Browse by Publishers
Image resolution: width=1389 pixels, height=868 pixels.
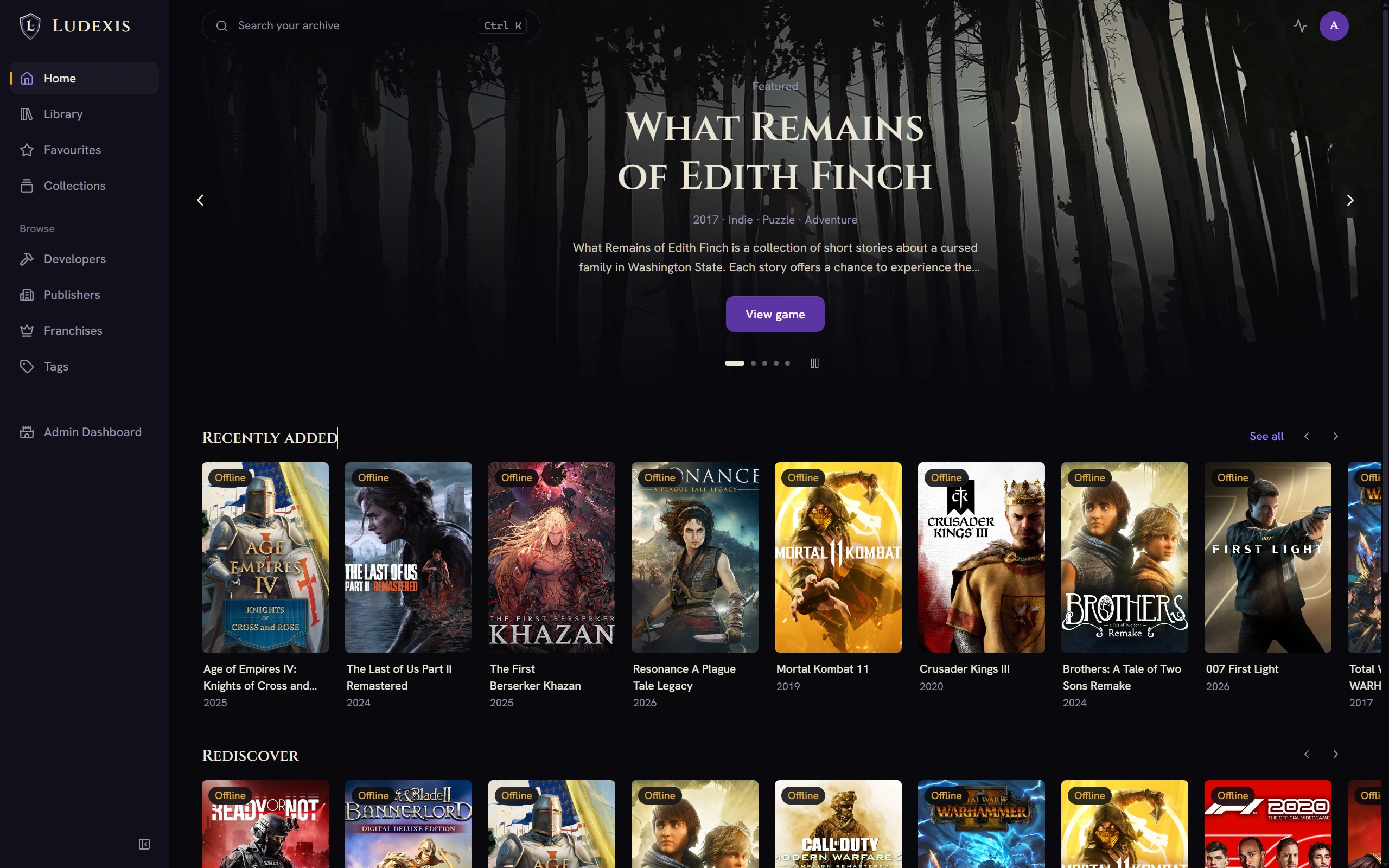pos(85,295)
